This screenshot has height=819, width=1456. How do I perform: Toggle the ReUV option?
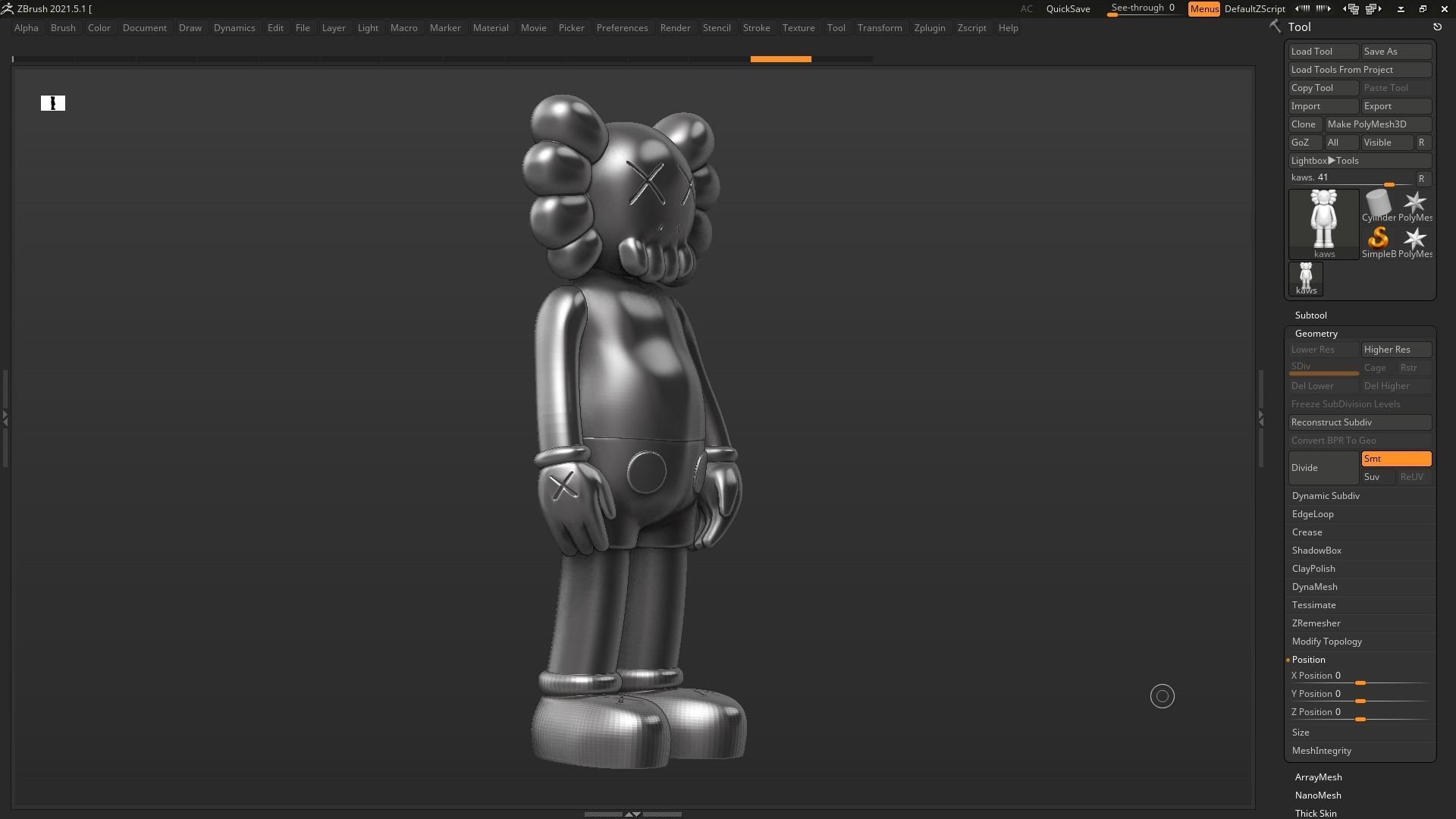coord(1414,477)
